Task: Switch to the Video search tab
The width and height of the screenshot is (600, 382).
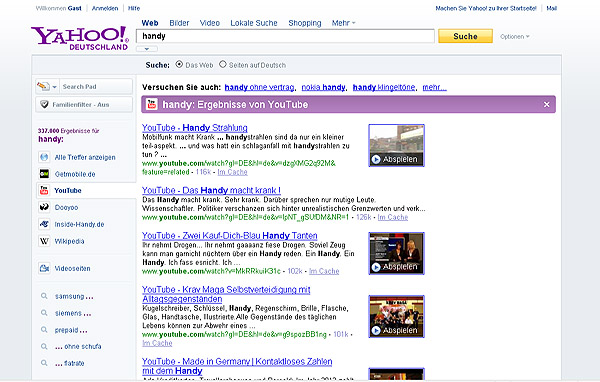Action: click(x=210, y=23)
